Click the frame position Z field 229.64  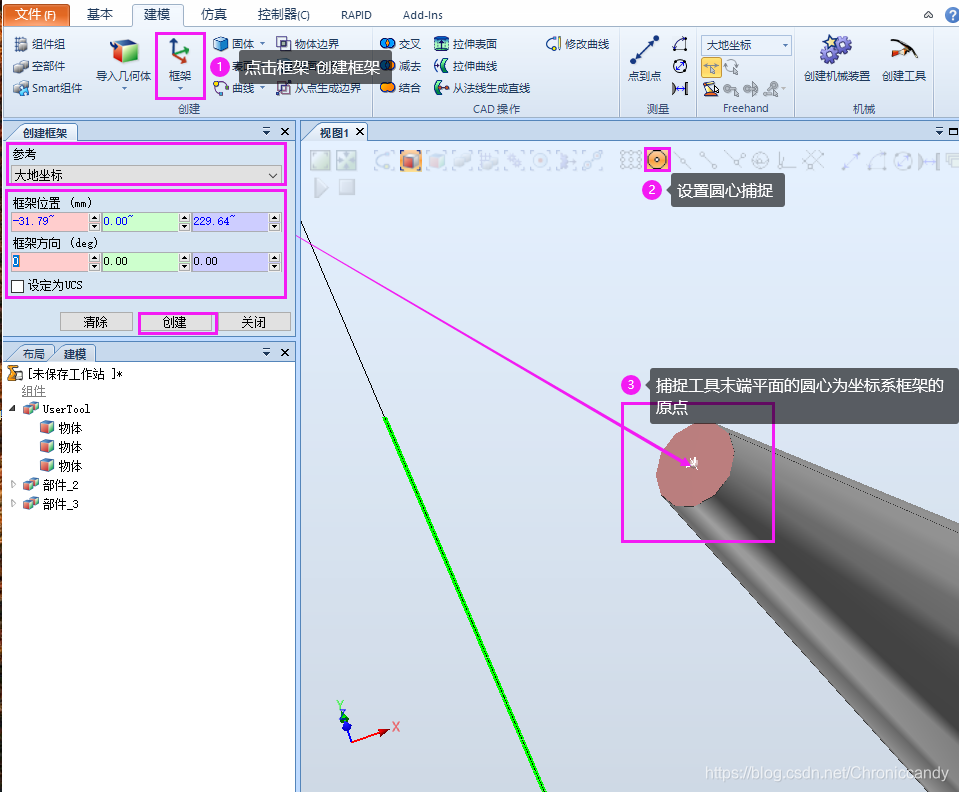230,221
